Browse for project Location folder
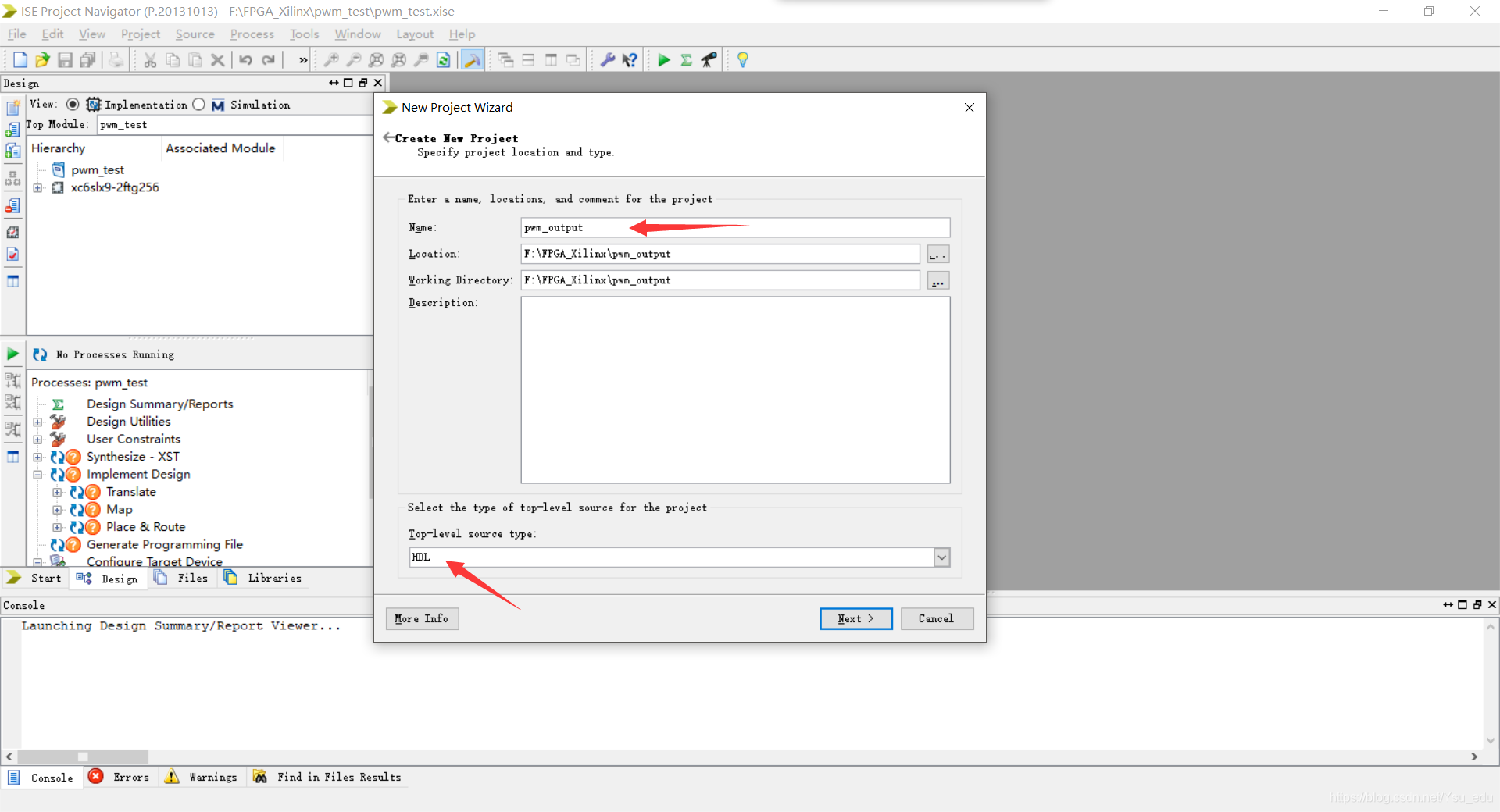Screen dimensions: 1500x812 [938, 255]
